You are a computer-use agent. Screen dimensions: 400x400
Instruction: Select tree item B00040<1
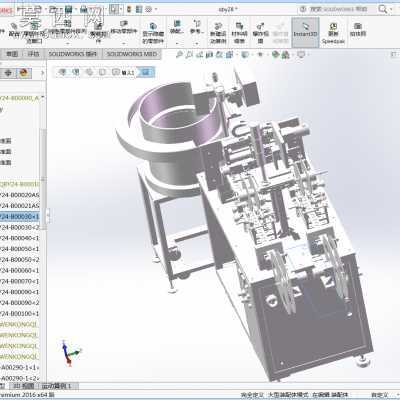tap(19, 238)
